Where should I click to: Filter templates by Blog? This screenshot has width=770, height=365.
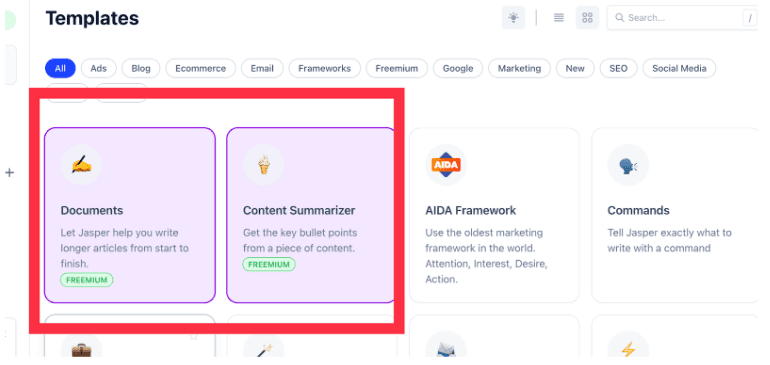click(141, 68)
